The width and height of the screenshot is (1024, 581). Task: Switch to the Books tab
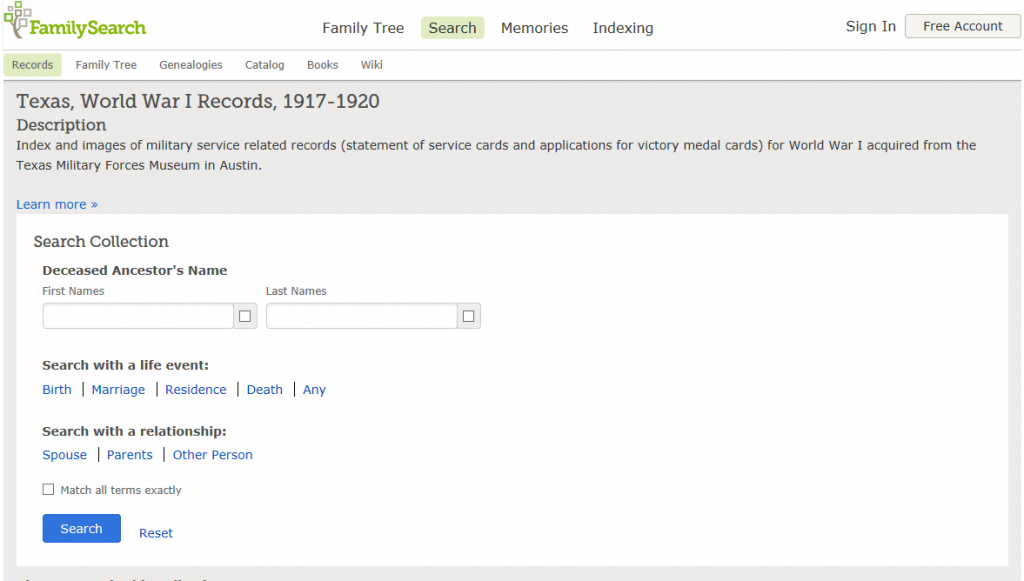tap(323, 65)
